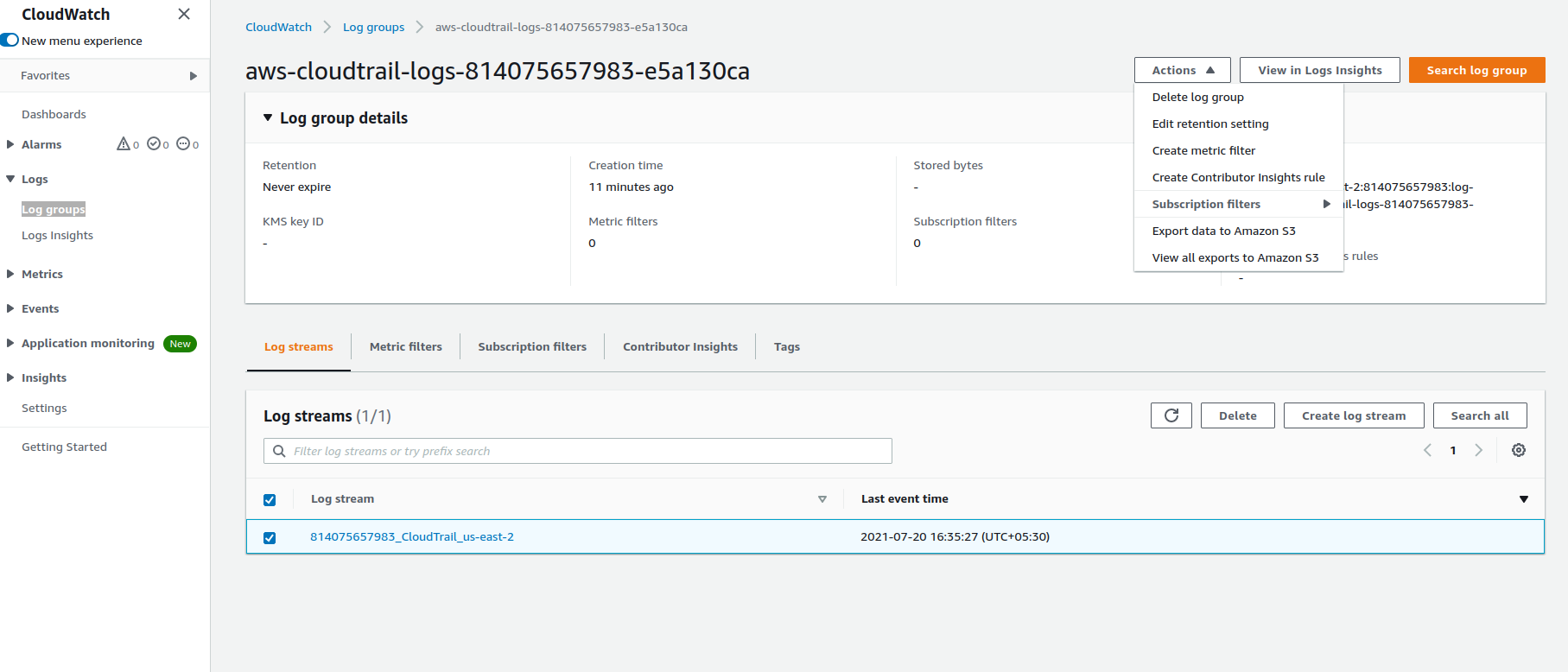Image resolution: width=1568 pixels, height=672 pixels.
Task: Click the insufficient data alarms icon
Action: tap(183, 143)
